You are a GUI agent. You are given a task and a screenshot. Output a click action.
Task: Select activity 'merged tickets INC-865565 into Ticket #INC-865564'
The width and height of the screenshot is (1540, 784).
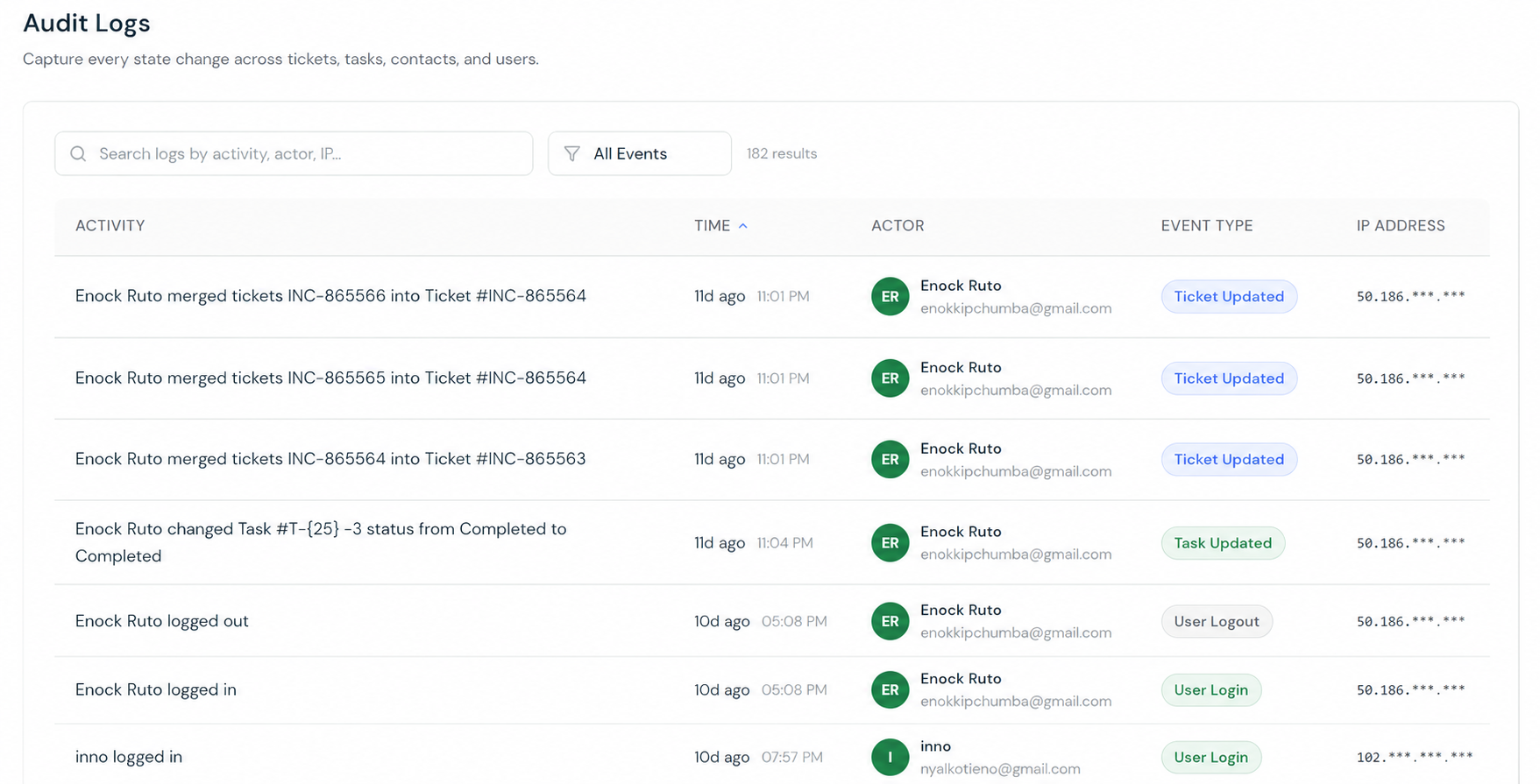coord(330,378)
